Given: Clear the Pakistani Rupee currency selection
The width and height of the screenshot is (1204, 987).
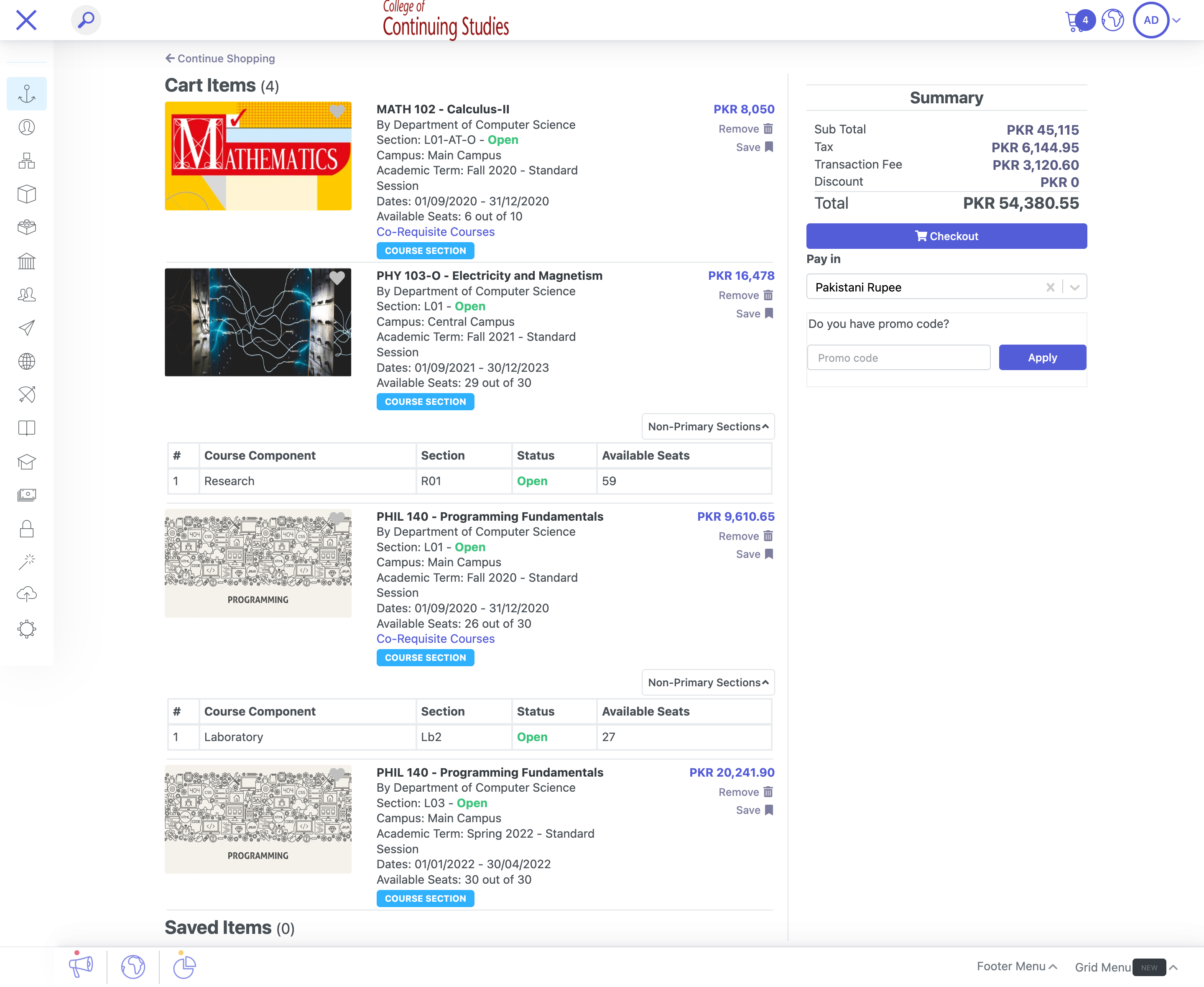Looking at the screenshot, I should pyautogui.click(x=1050, y=287).
